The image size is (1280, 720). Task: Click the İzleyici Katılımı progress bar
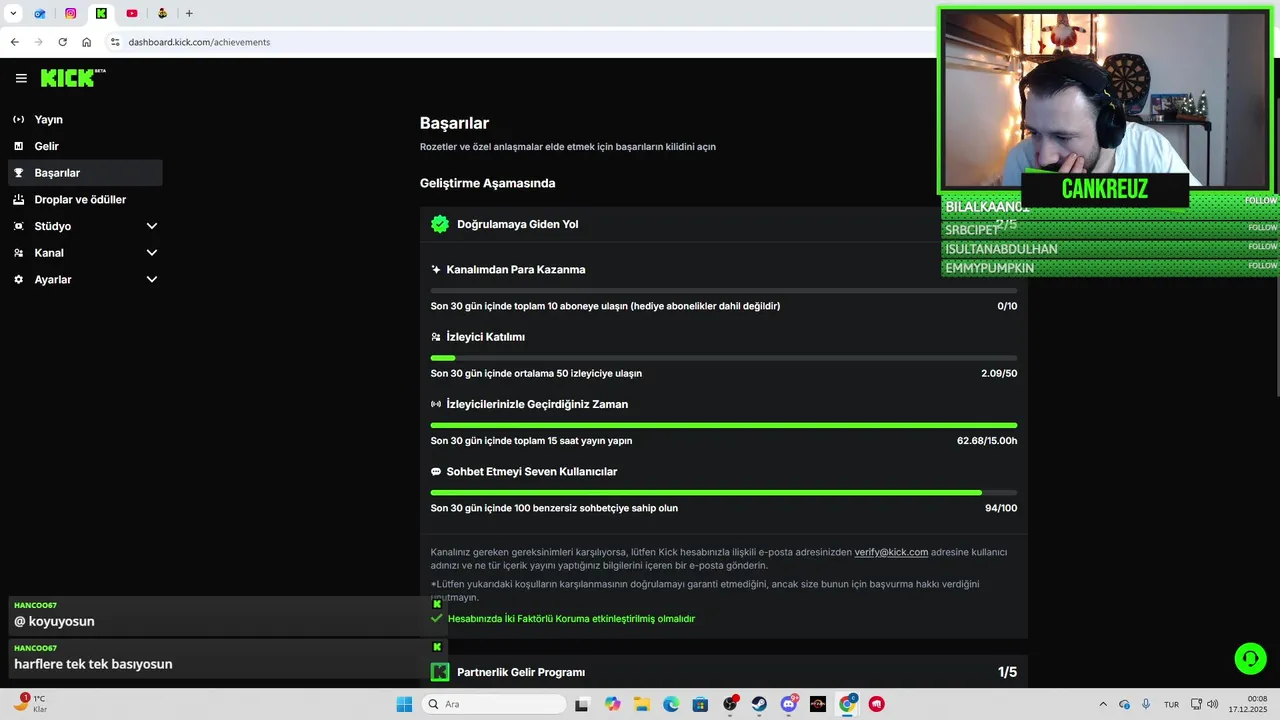click(724, 358)
